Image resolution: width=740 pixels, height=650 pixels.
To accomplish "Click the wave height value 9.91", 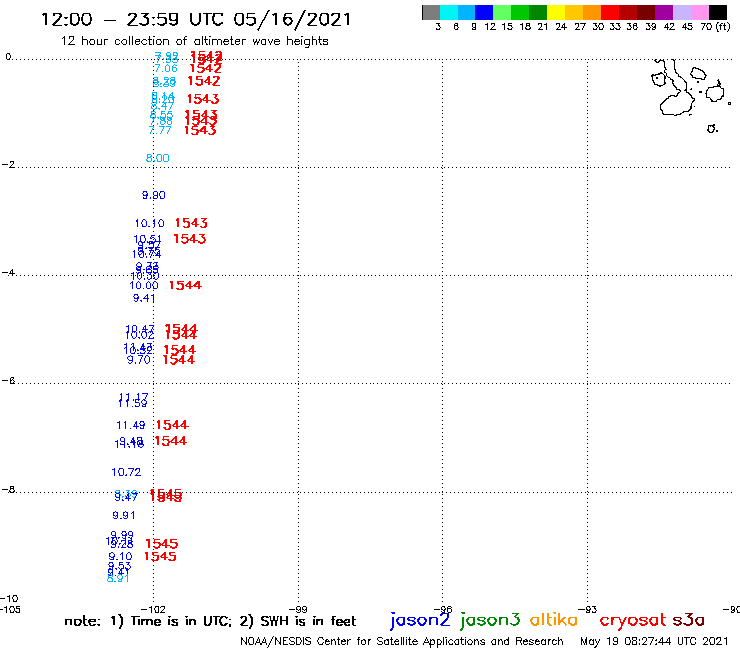I will (x=124, y=515).
